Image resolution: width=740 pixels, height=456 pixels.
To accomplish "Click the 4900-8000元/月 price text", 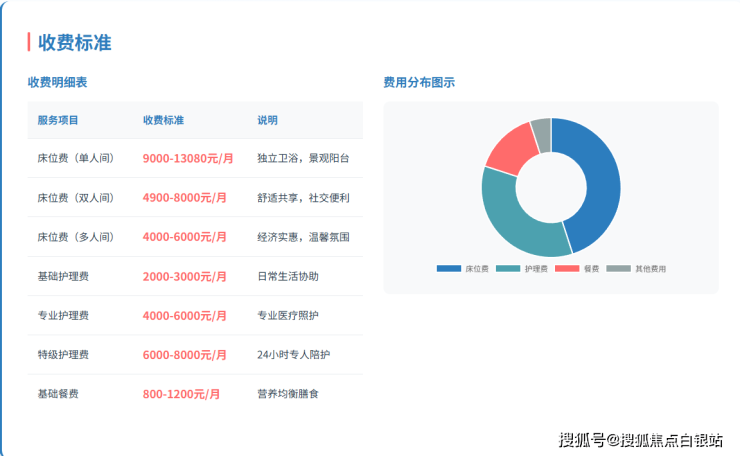I will coord(184,198).
